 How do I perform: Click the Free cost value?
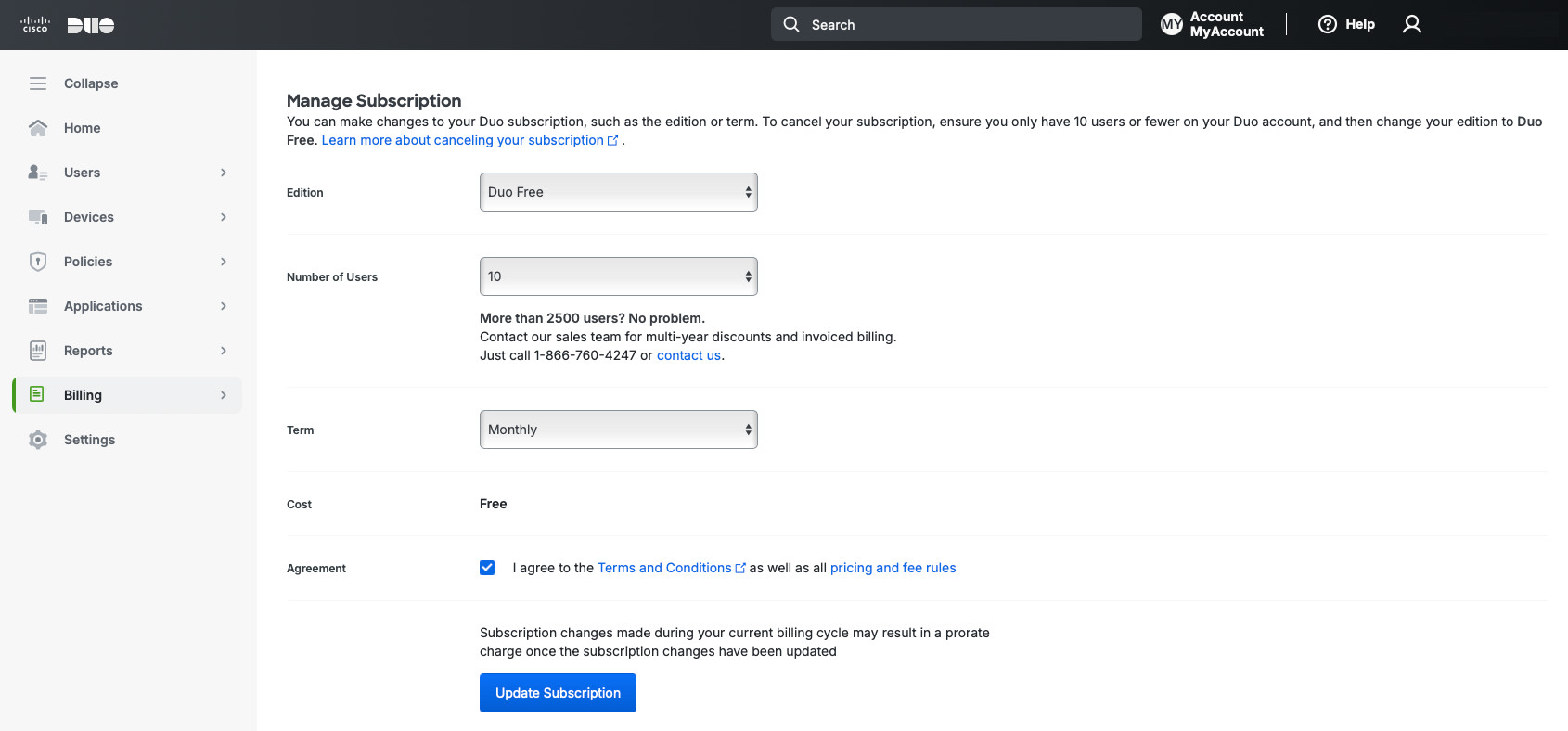pos(493,504)
